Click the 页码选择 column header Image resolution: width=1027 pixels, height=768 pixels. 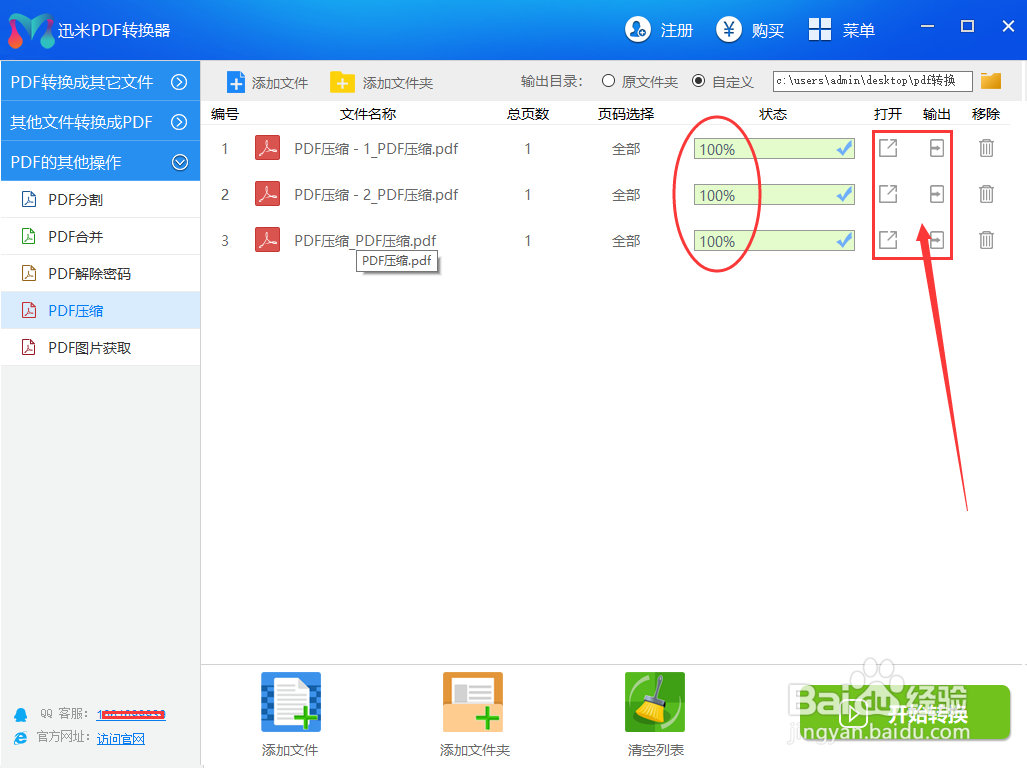tap(626, 114)
